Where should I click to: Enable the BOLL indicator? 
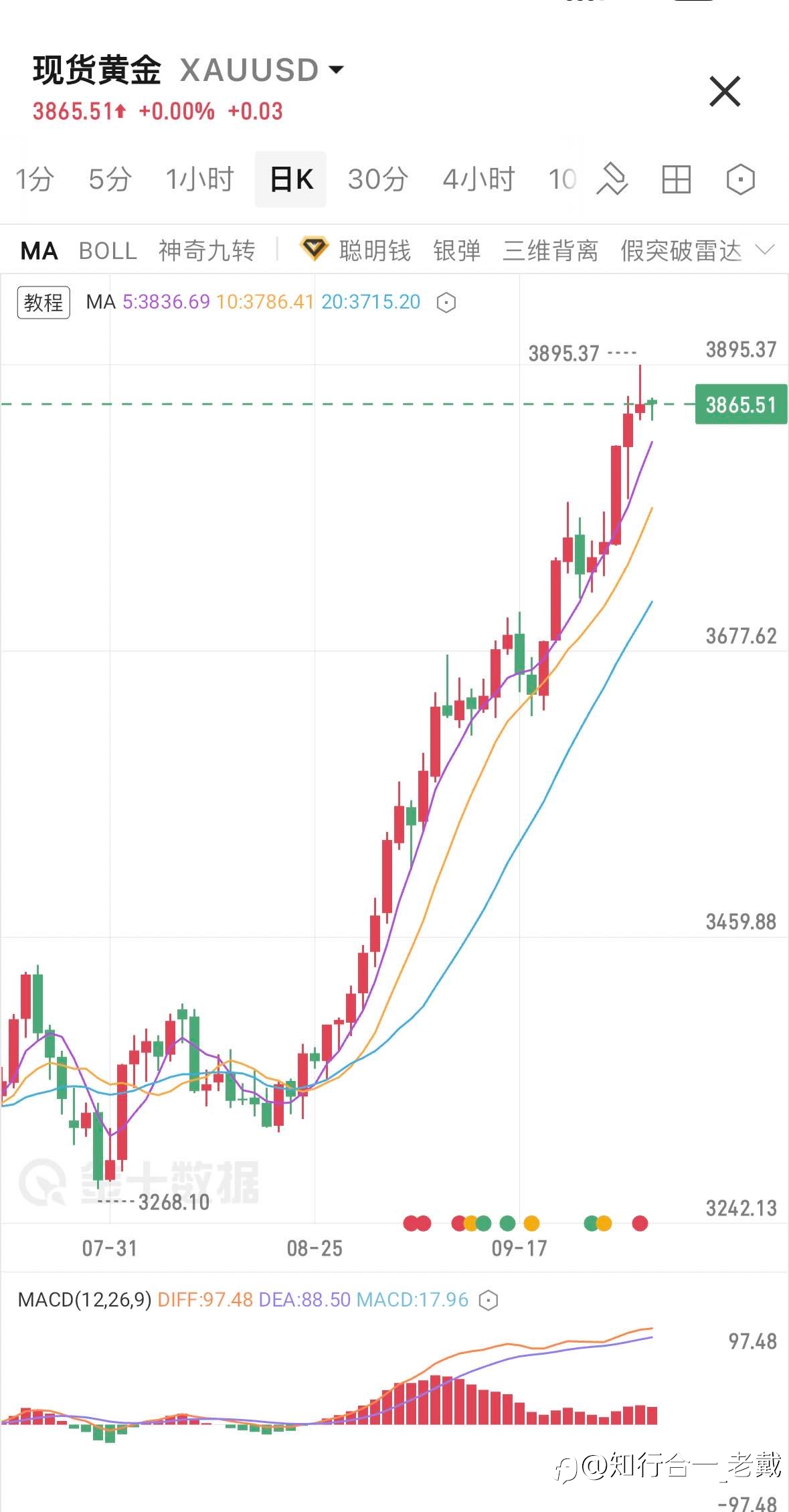pos(108,251)
